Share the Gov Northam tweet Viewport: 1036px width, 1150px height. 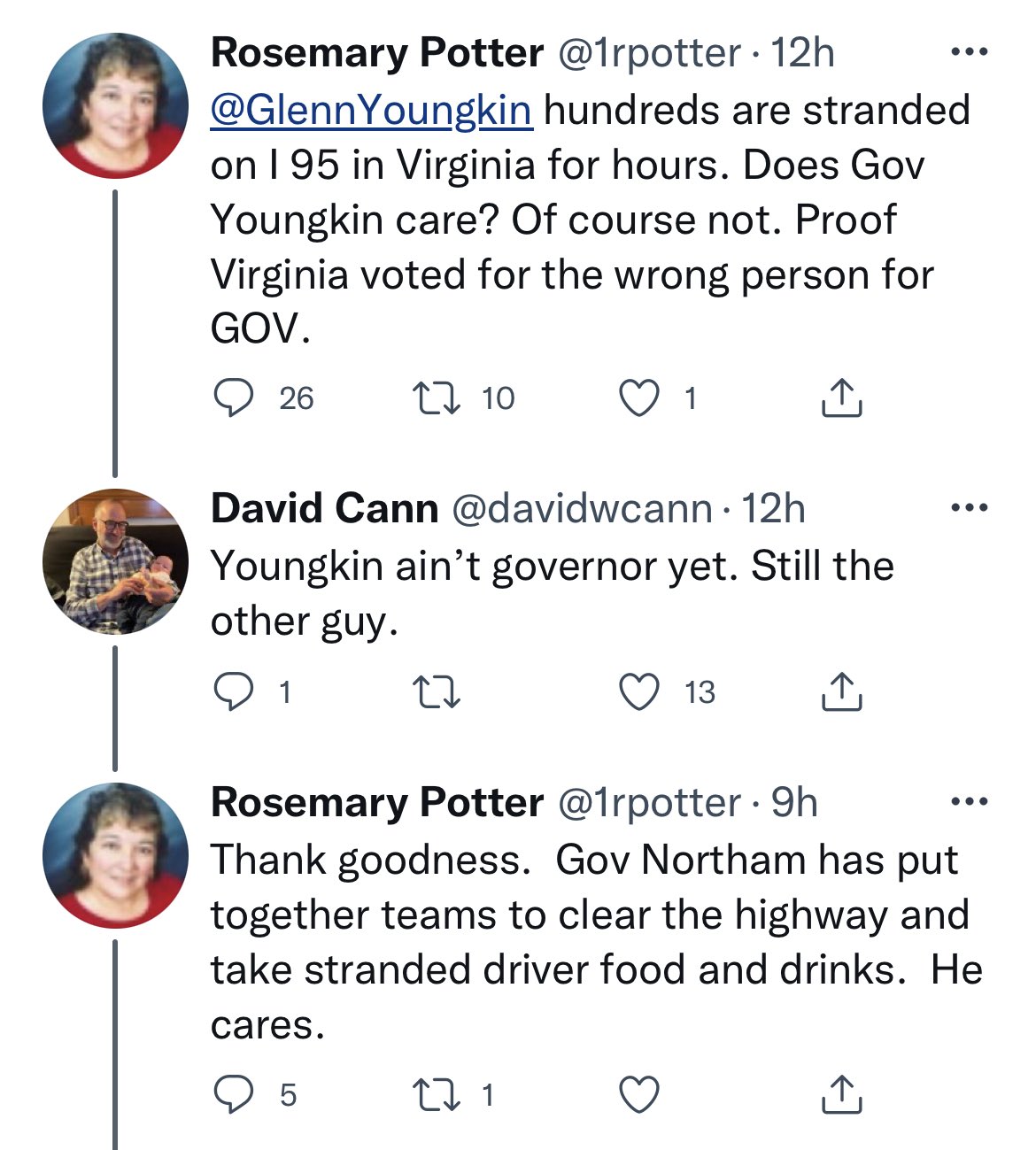click(x=841, y=1095)
